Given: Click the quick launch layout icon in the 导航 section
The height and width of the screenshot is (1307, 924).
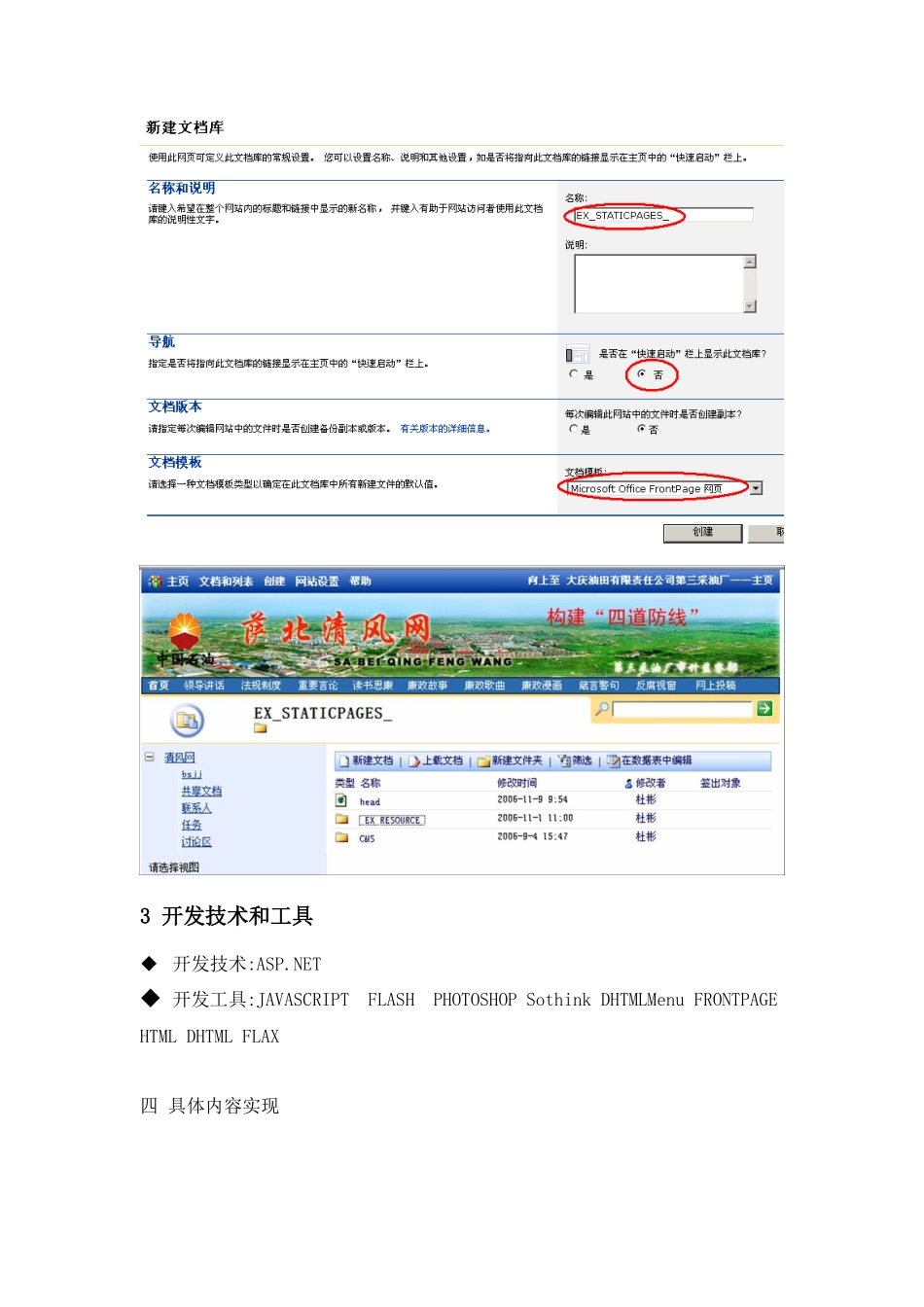Looking at the screenshot, I should tap(577, 355).
